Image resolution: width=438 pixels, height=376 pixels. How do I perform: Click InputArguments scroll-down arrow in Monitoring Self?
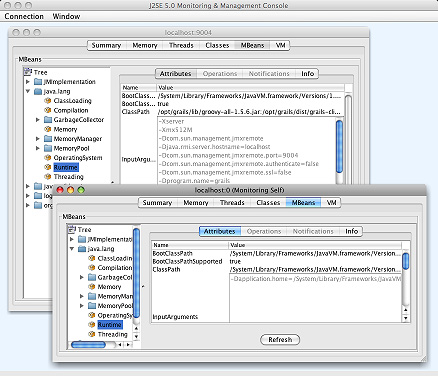[x=406, y=318]
